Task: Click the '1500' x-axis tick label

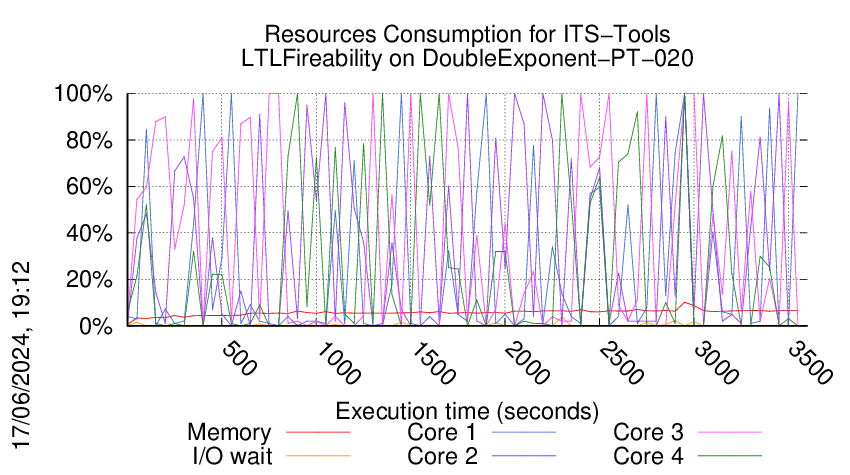Action: tap(433, 363)
